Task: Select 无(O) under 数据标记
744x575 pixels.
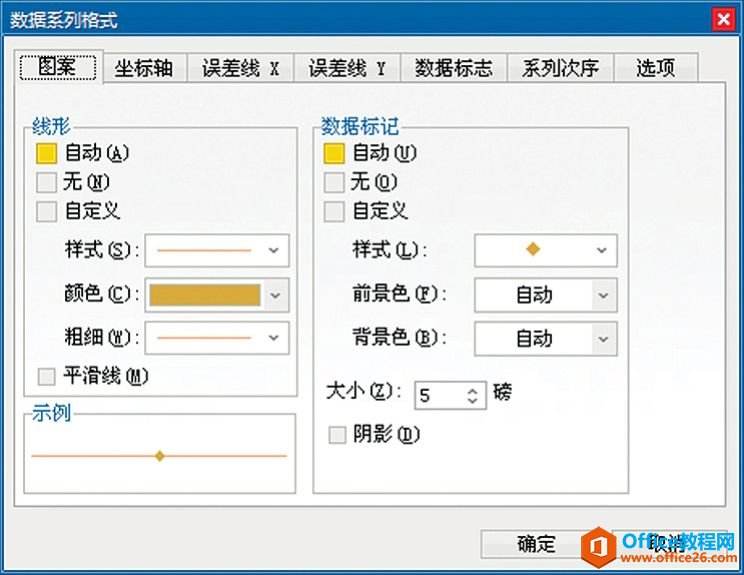Action: [x=334, y=183]
